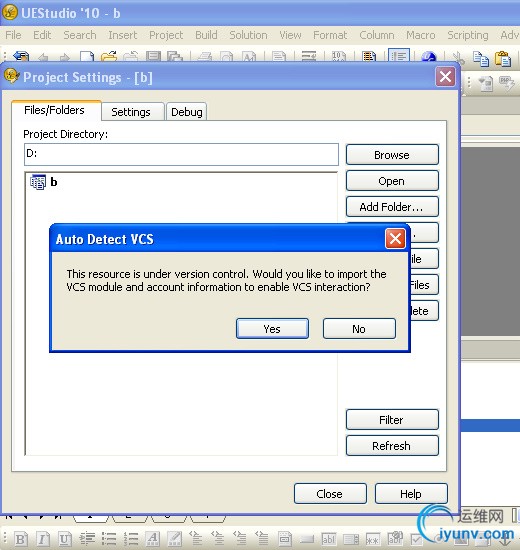
Task: Click the Refresh button
Action: pyautogui.click(x=392, y=446)
